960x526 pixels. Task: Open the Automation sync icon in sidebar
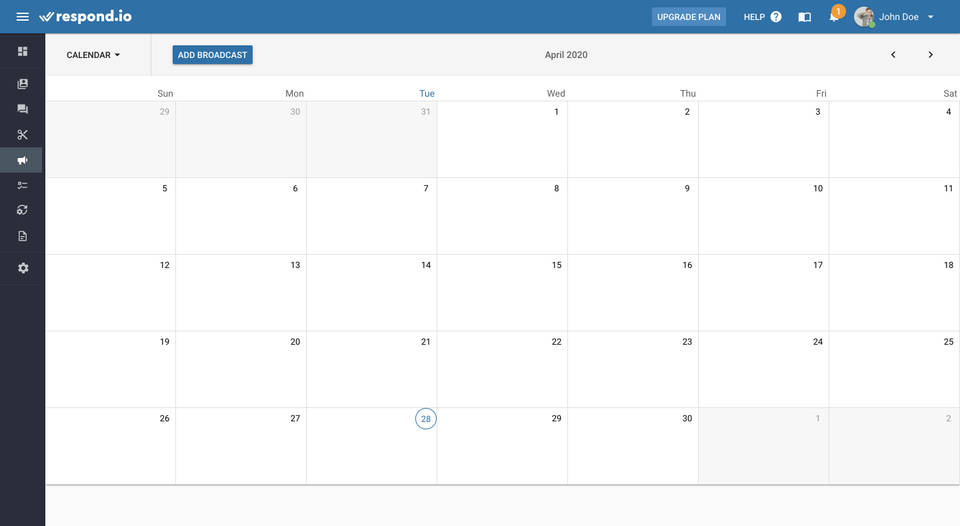pyautogui.click(x=22, y=210)
